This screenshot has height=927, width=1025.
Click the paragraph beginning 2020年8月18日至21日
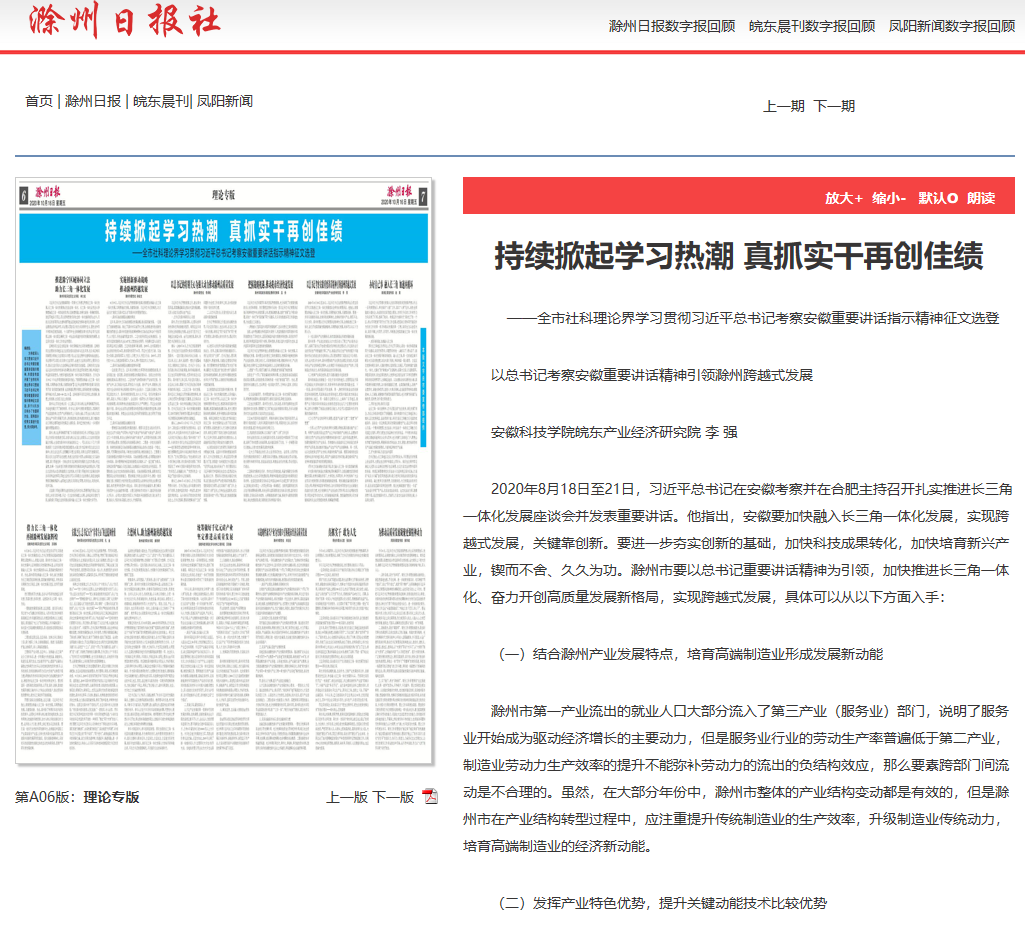[738, 543]
